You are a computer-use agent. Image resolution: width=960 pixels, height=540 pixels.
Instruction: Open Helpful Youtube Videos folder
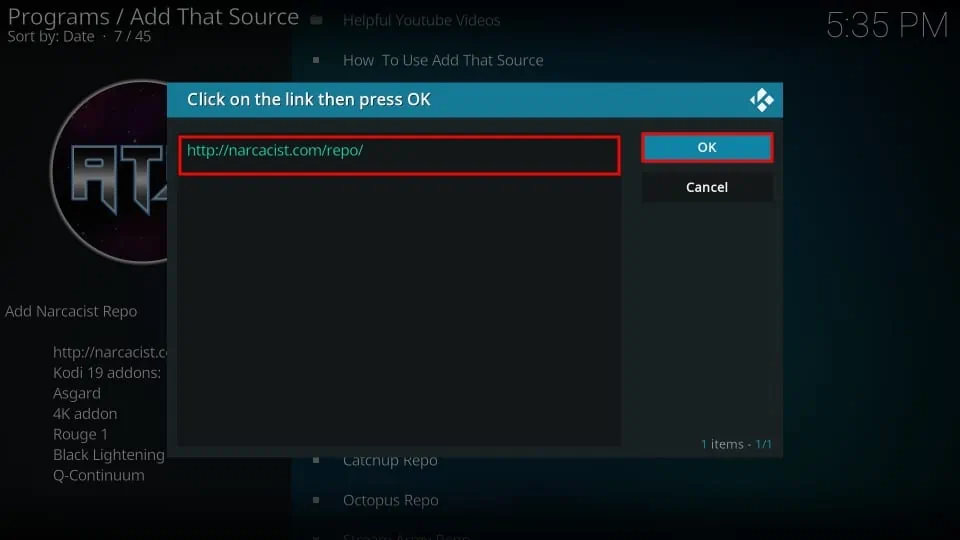421,20
